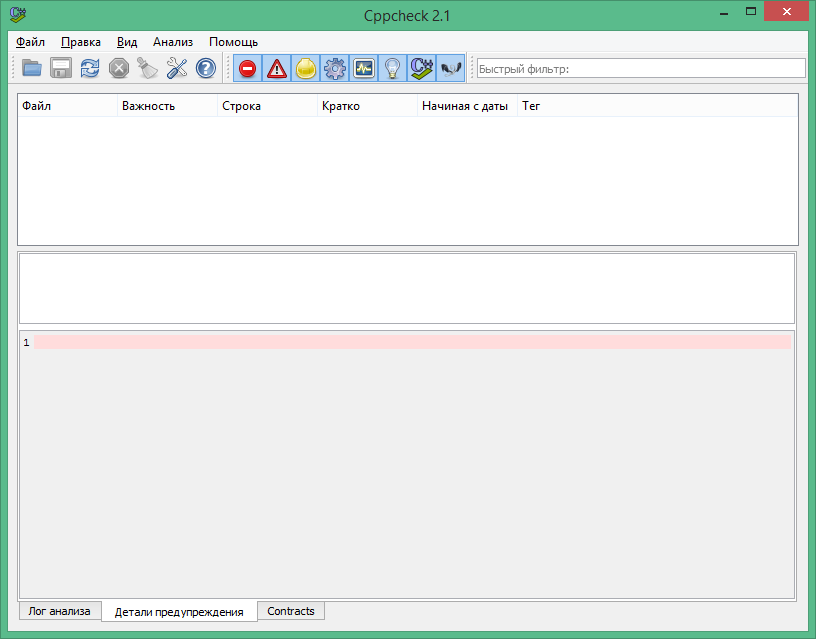Click the Help question mark icon

point(205,68)
